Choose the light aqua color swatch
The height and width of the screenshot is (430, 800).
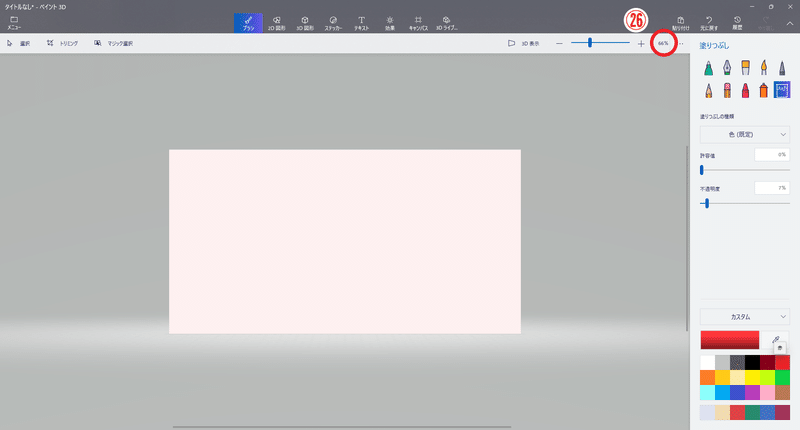pos(708,392)
